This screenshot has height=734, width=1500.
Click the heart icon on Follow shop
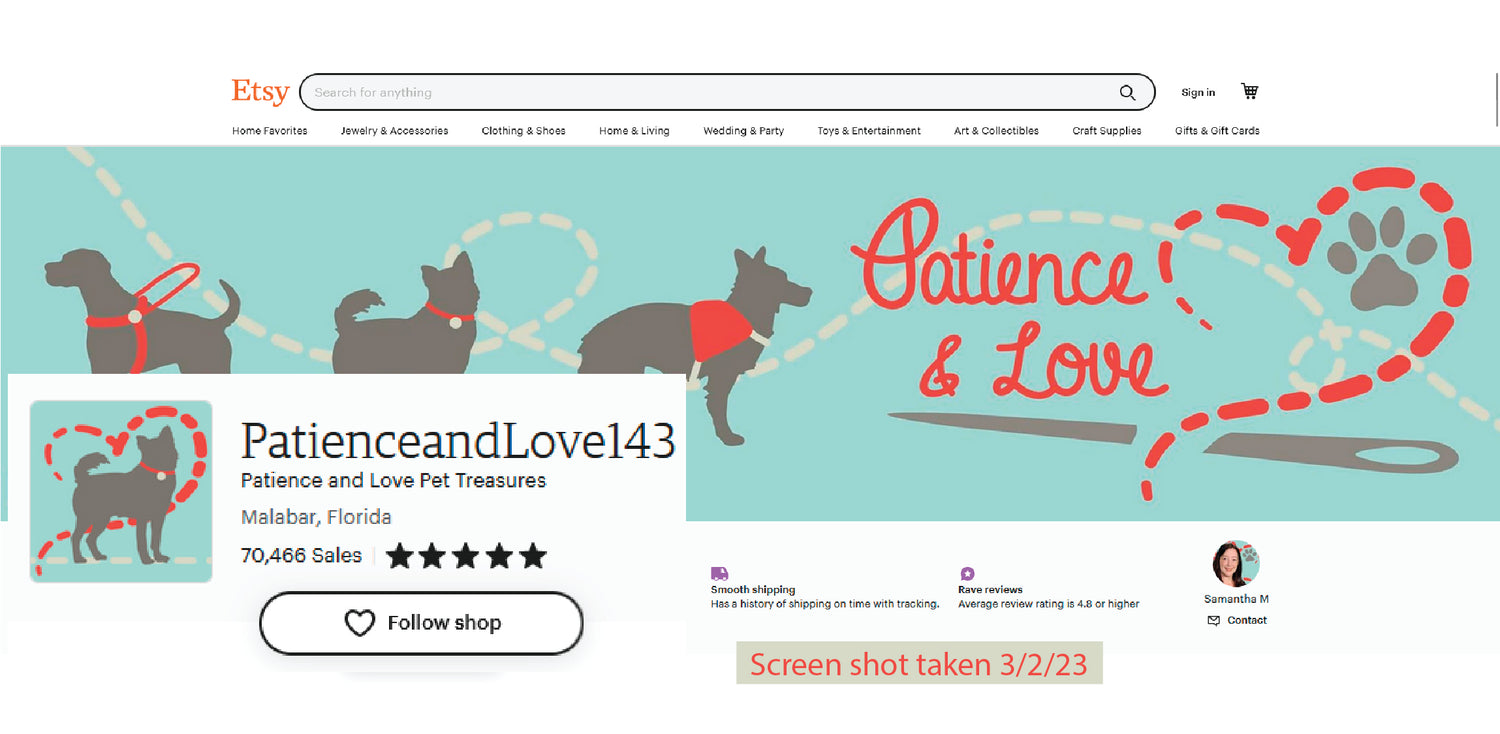tap(359, 623)
